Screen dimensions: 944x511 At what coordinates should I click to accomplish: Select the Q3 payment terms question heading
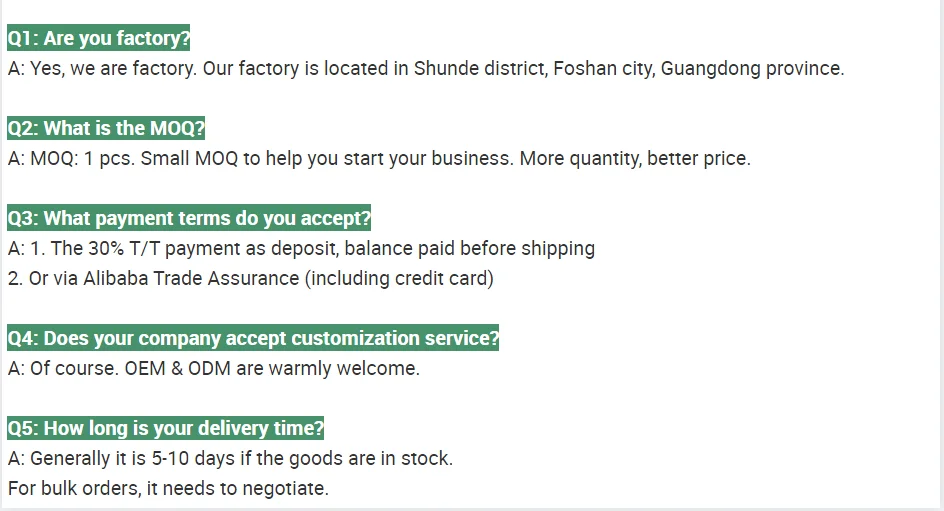point(189,218)
